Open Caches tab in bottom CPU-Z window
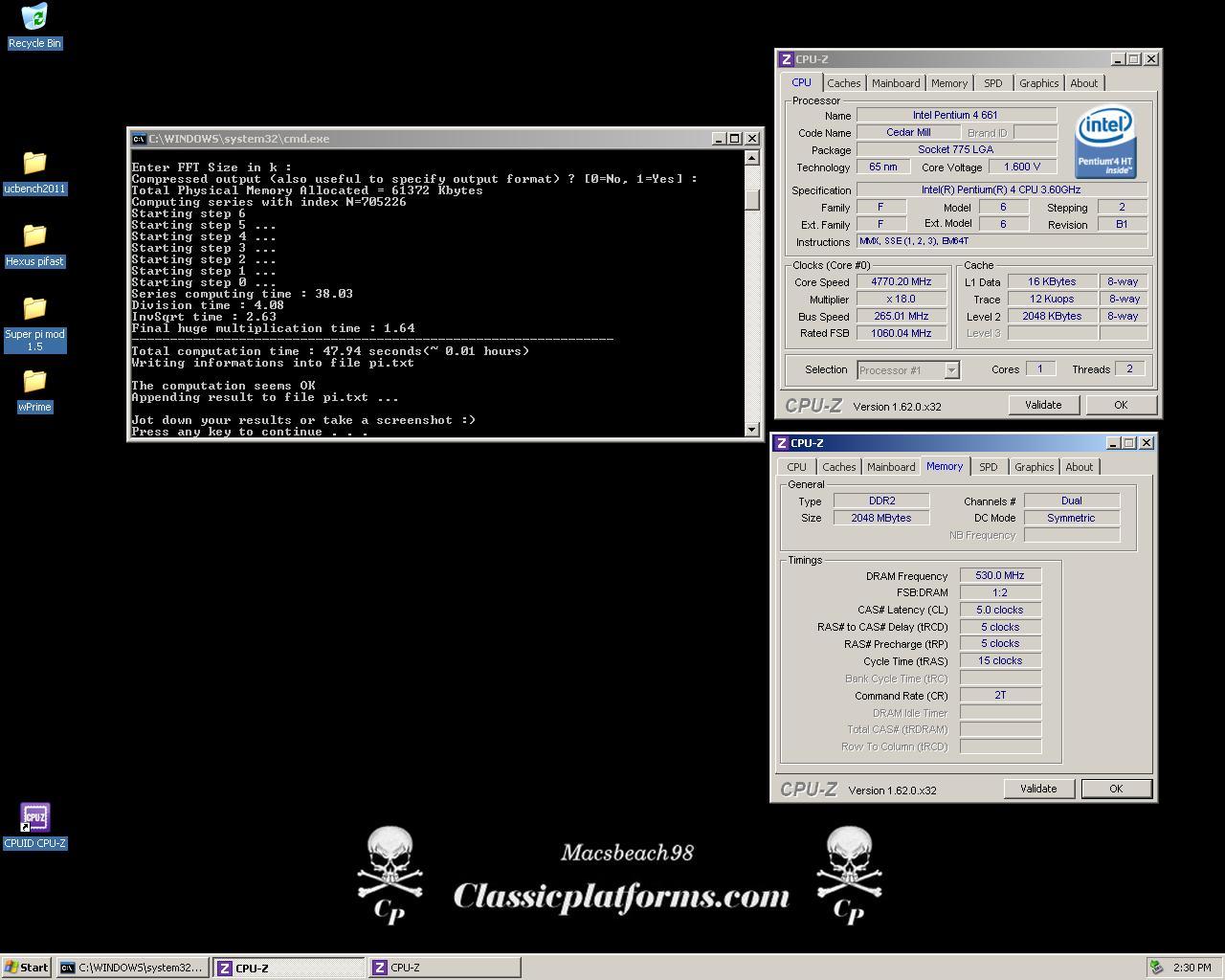 (x=838, y=467)
